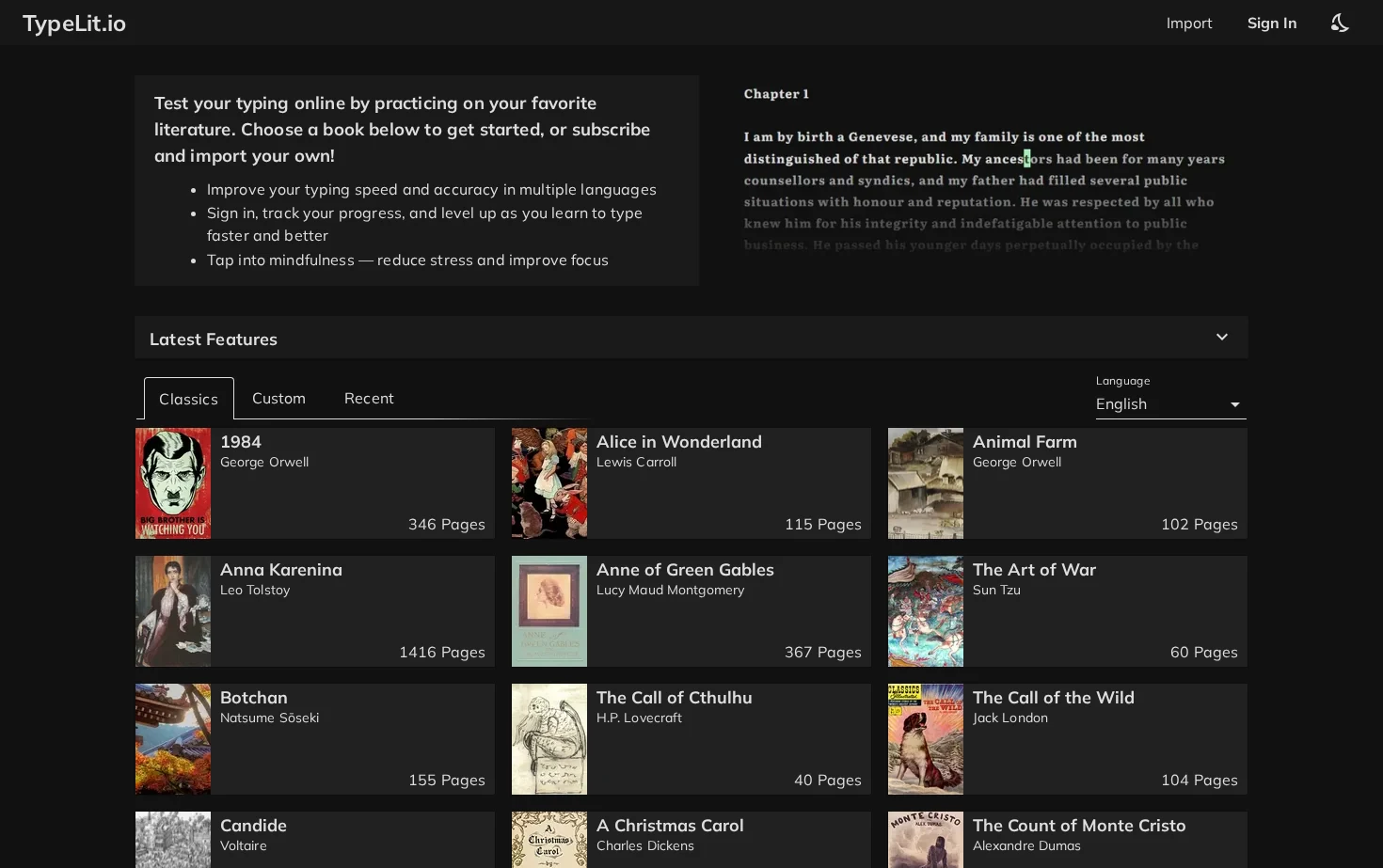Click the Candide book title
Screen dimensions: 1383x868
click(254, 826)
